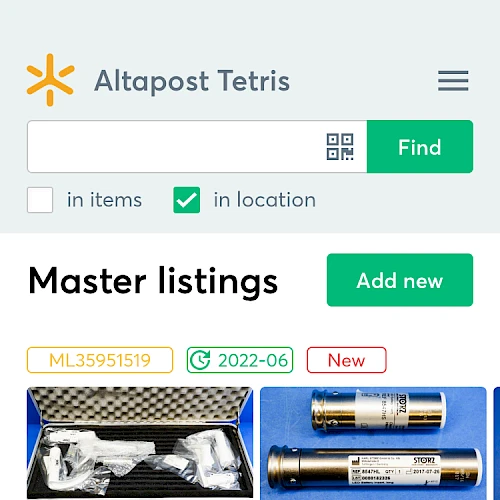Image resolution: width=500 pixels, height=500 pixels.
Task: Click the Find button
Action: coord(420,147)
